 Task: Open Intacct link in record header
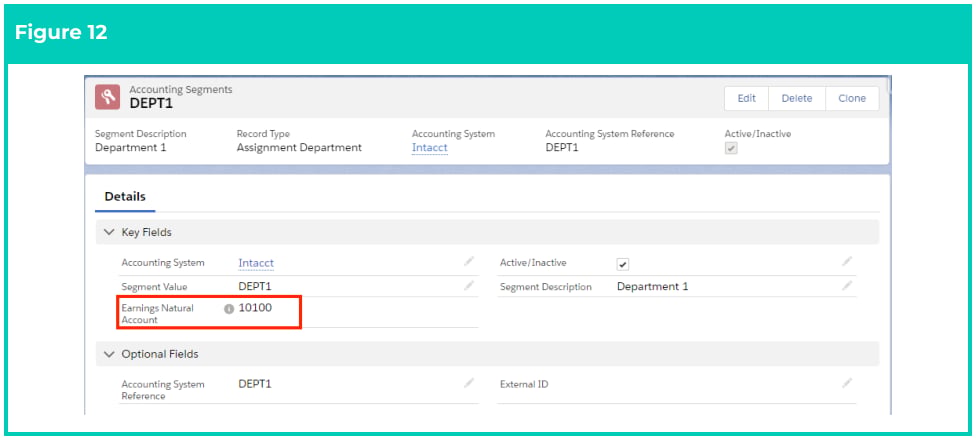click(429, 148)
